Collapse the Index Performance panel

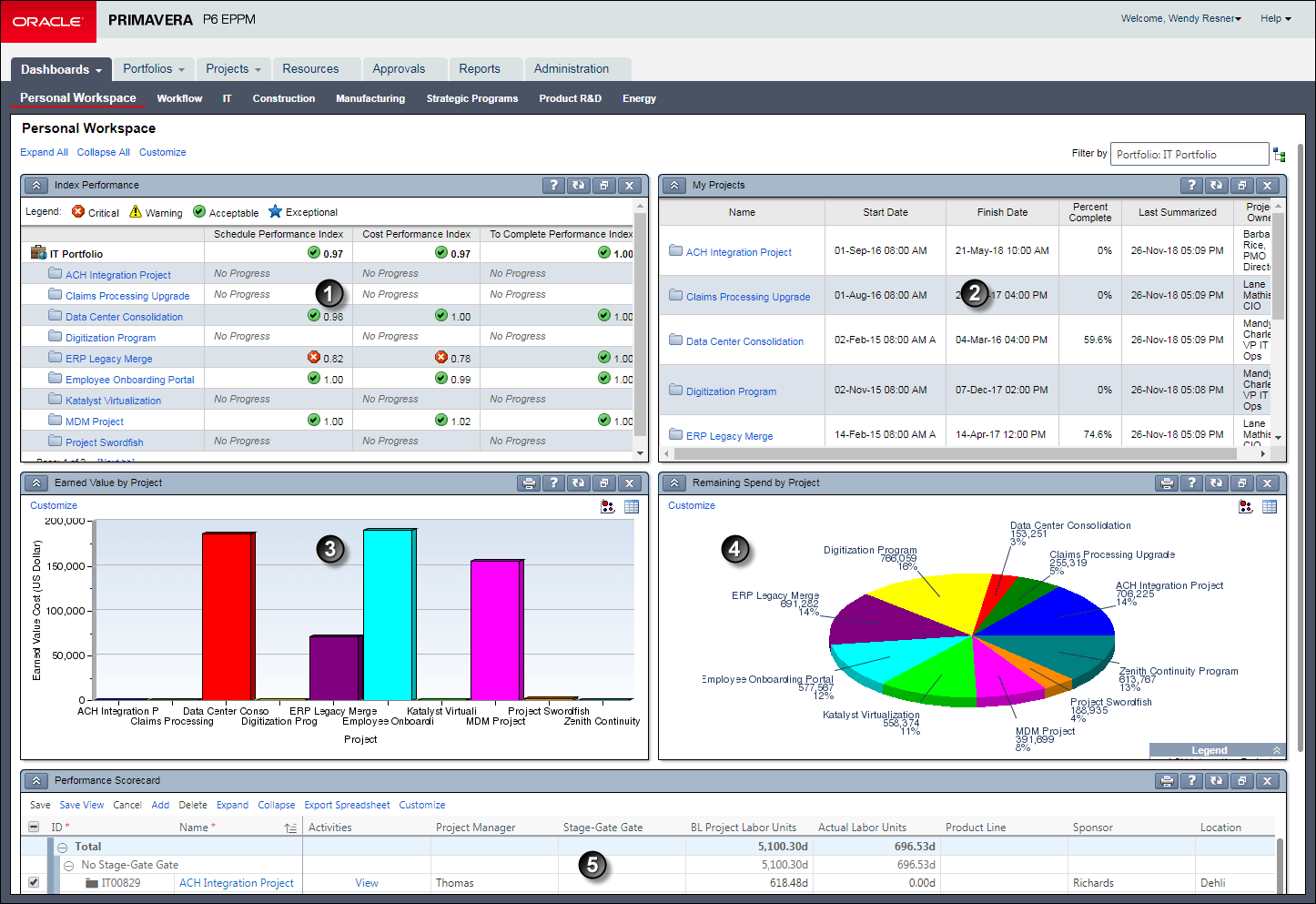click(35, 185)
